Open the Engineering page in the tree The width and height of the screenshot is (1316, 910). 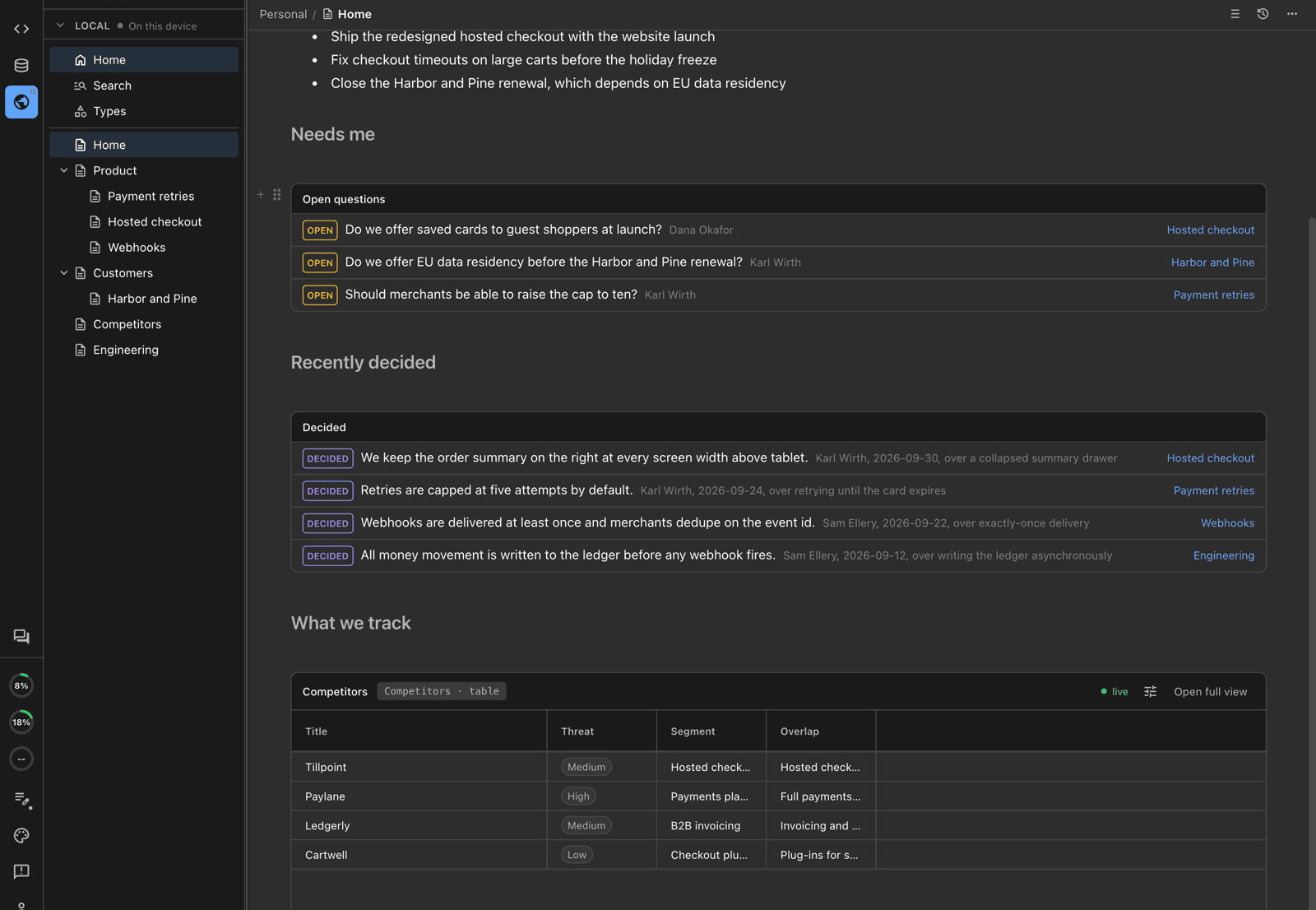tap(125, 350)
